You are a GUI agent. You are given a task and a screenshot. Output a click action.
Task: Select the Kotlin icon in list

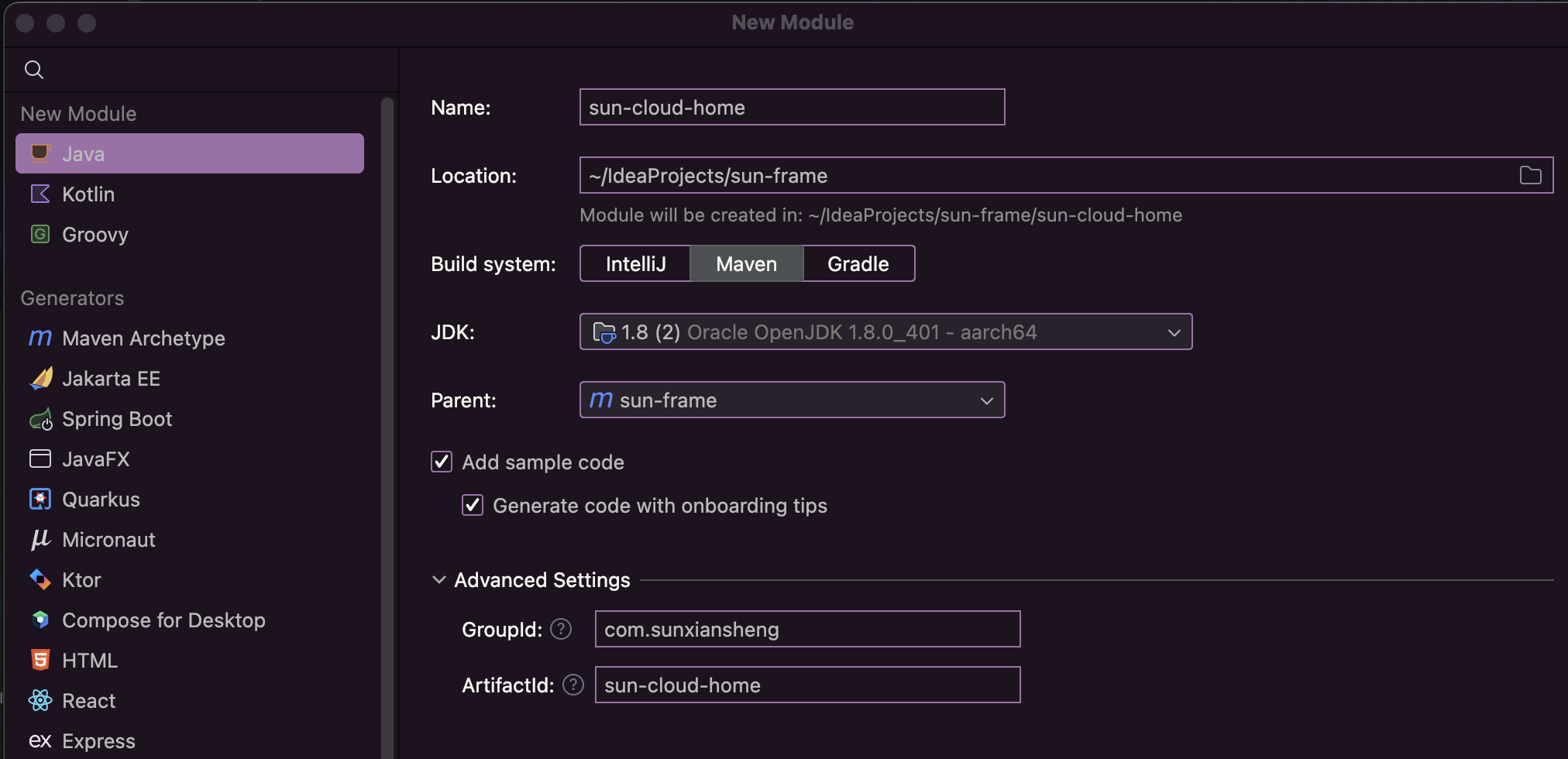[x=40, y=194]
